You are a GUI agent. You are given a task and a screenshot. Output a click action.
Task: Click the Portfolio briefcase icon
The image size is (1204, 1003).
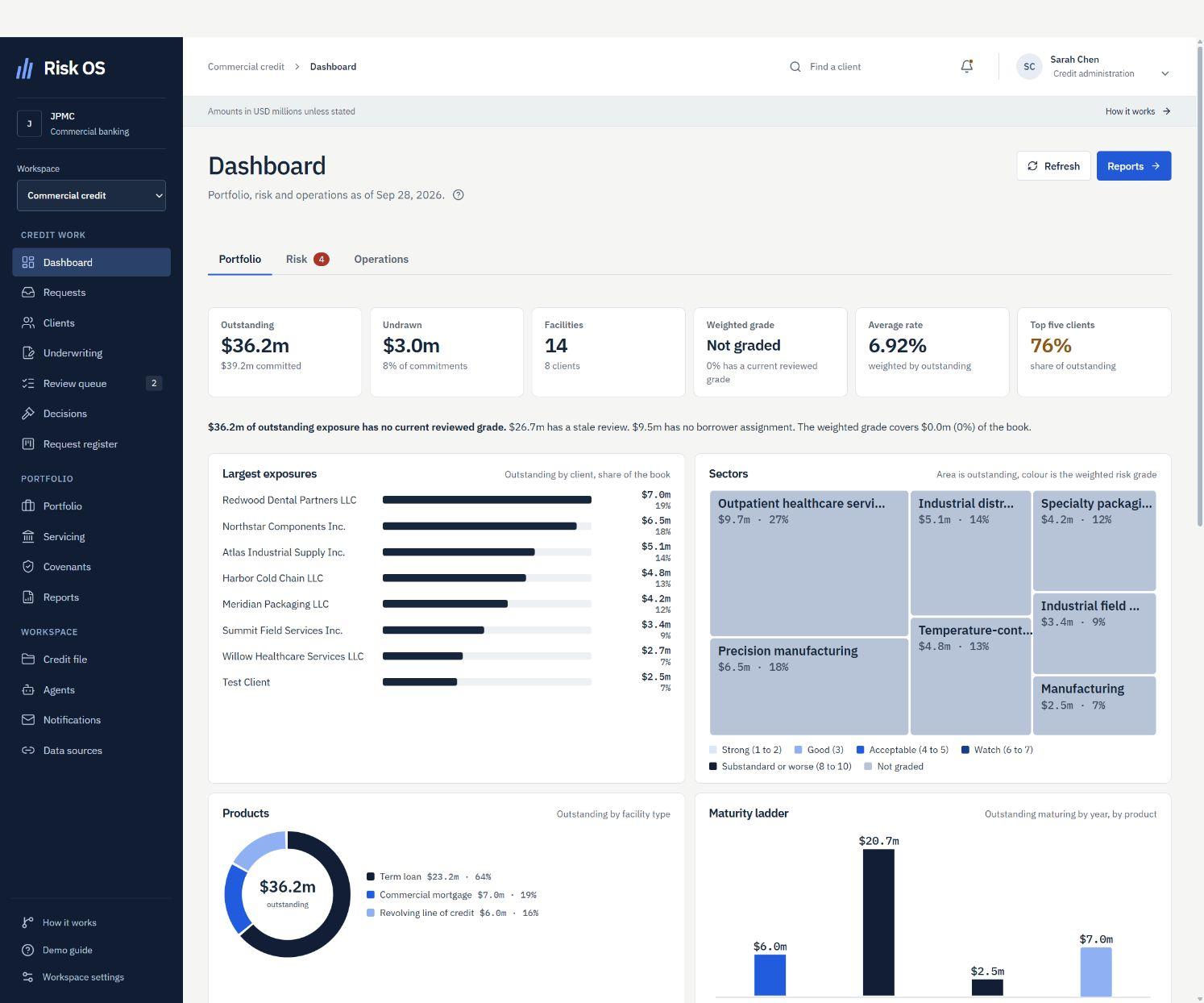(28, 506)
